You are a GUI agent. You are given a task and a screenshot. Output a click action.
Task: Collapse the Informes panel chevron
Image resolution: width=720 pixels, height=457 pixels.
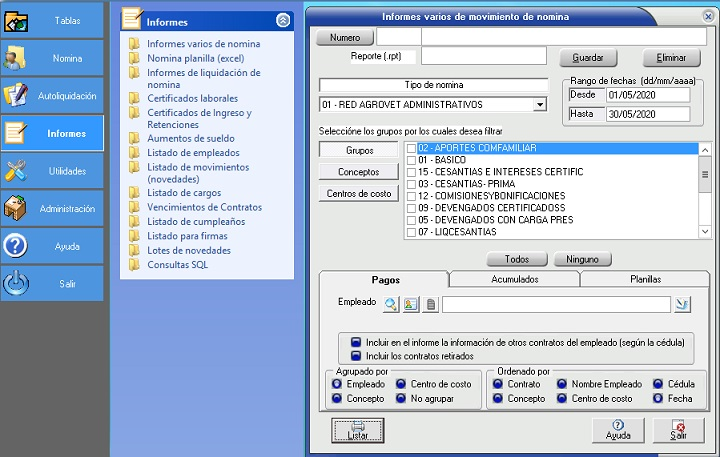(x=283, y=20)
